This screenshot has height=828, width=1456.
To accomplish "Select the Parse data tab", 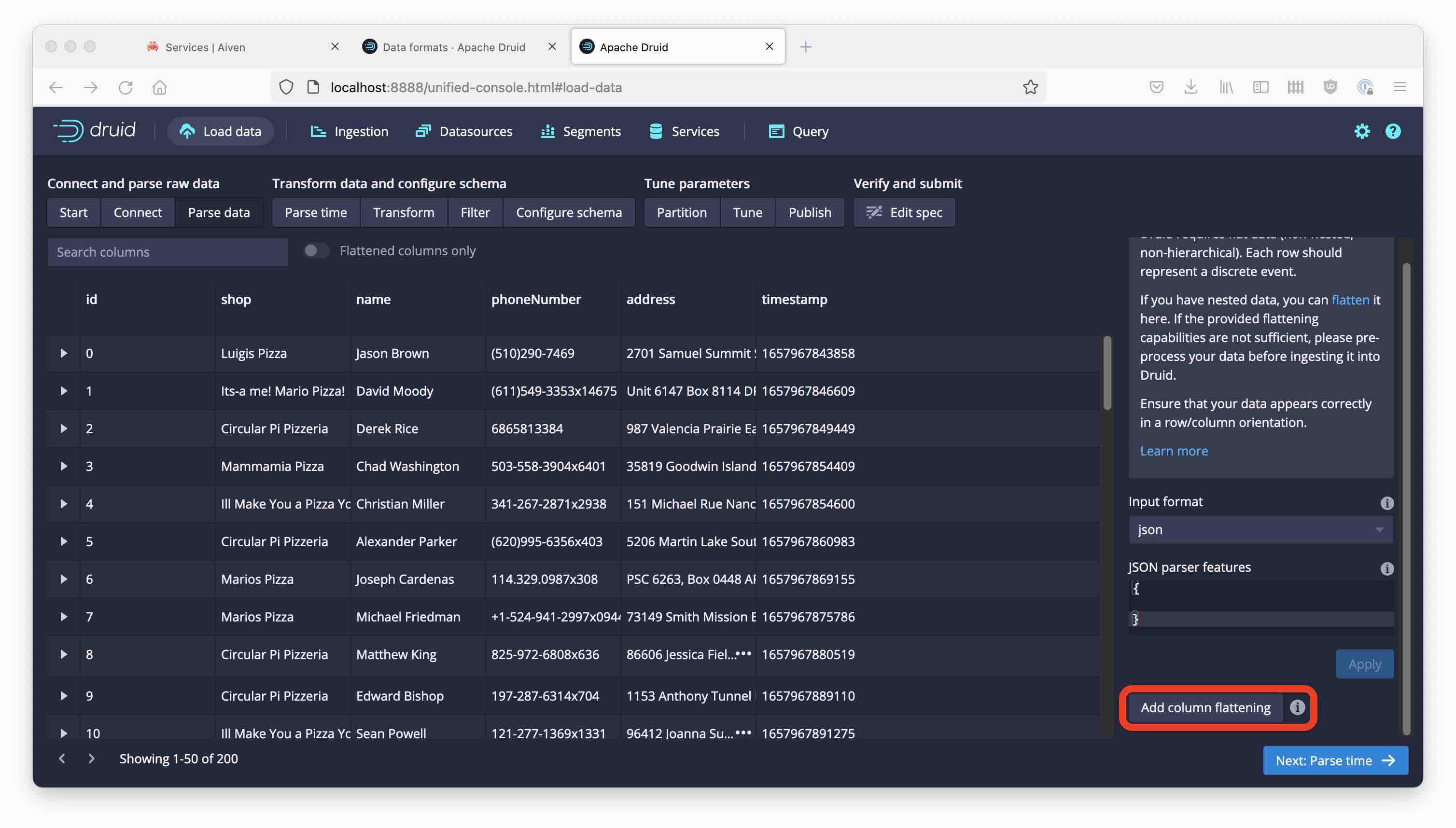I will click(x=218, y=212).
